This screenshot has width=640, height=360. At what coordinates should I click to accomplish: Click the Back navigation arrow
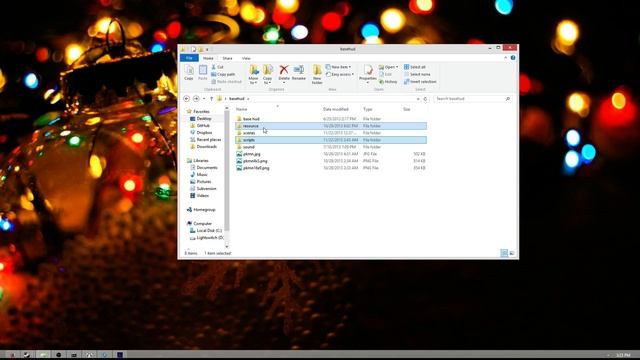tap(187, 99)
